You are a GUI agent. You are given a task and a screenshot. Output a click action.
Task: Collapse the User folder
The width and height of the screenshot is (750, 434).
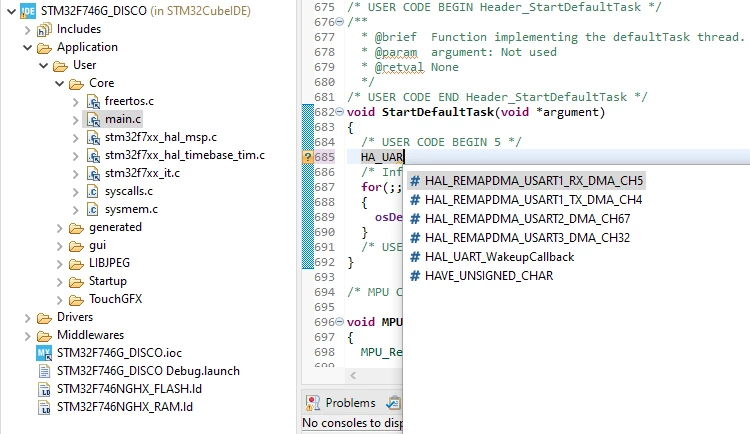(x=44, y=66)
